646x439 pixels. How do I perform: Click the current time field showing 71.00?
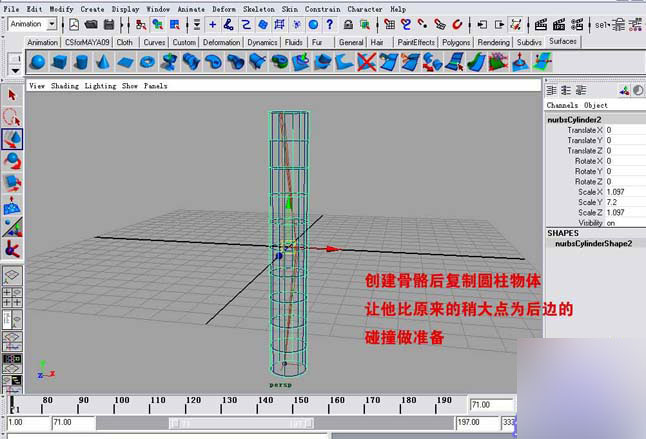492,405
